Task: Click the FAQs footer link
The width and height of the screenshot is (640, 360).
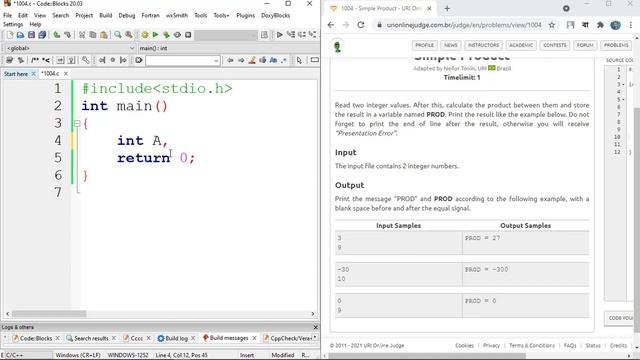Action: tap(570, 346)
